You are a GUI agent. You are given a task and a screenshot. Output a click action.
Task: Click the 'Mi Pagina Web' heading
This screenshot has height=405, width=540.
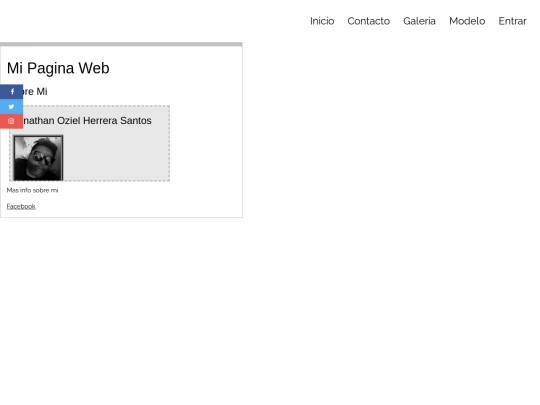[x=58, y=68]
